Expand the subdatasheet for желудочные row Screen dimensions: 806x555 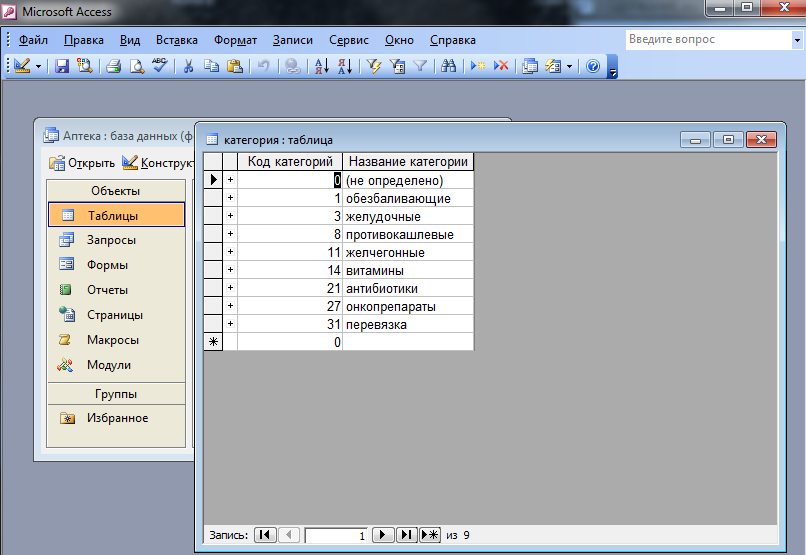[230, 216]
